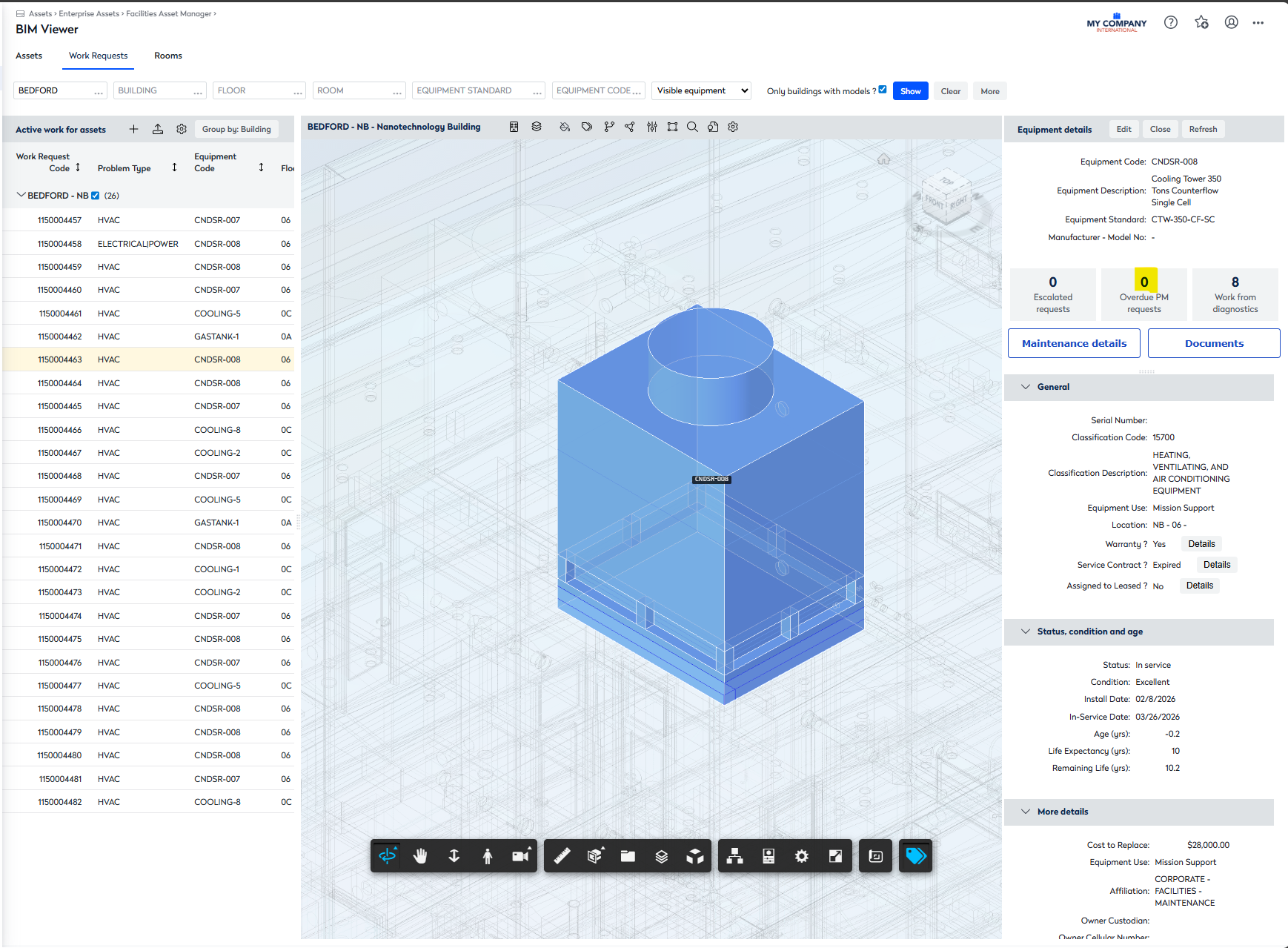Activate the measure ruler tool
This screenshot has height=948, width=1288.
tap(562, 856)
